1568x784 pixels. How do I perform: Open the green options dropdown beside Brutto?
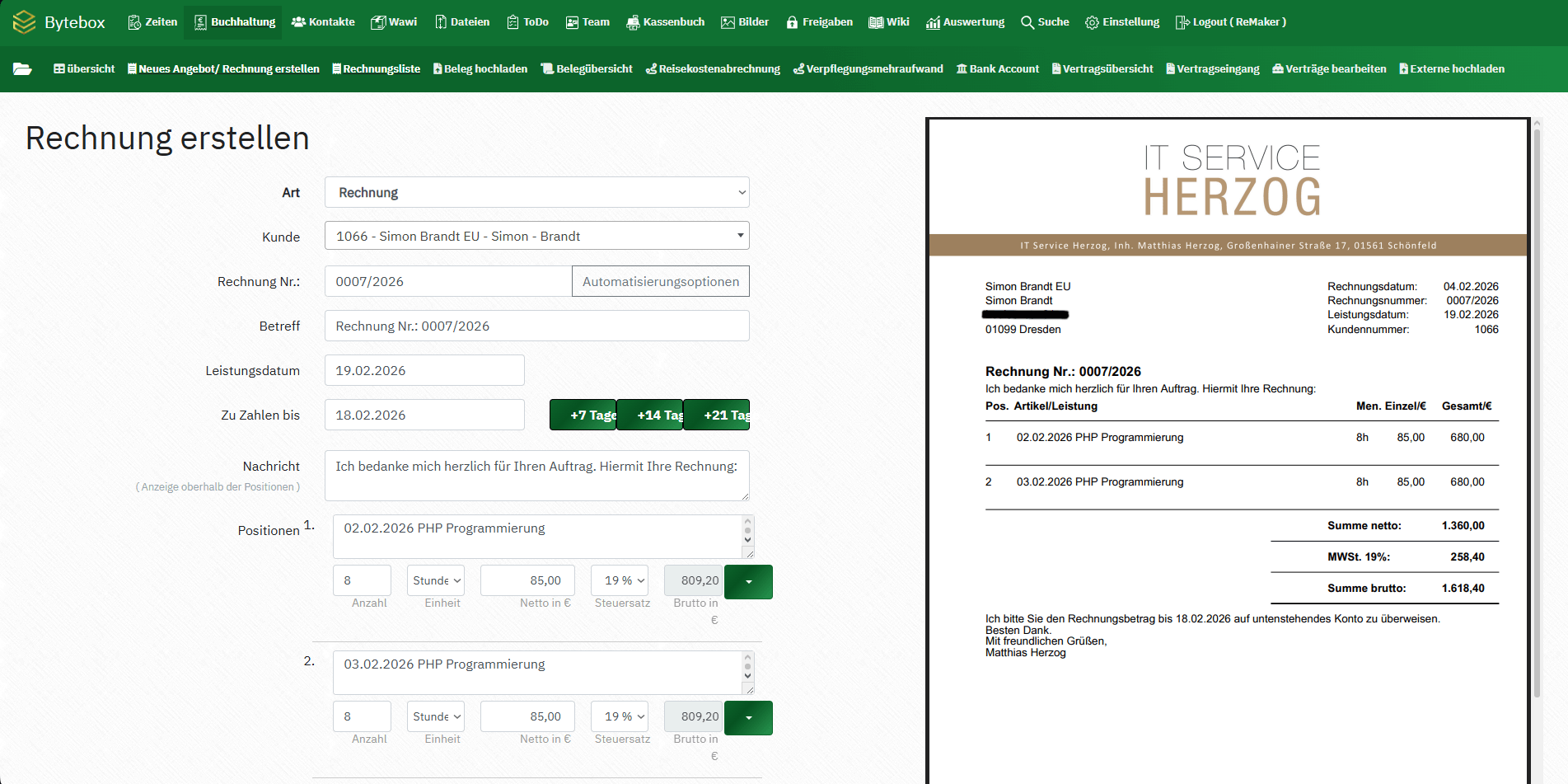pyautogui.click(x=747, y=581)
